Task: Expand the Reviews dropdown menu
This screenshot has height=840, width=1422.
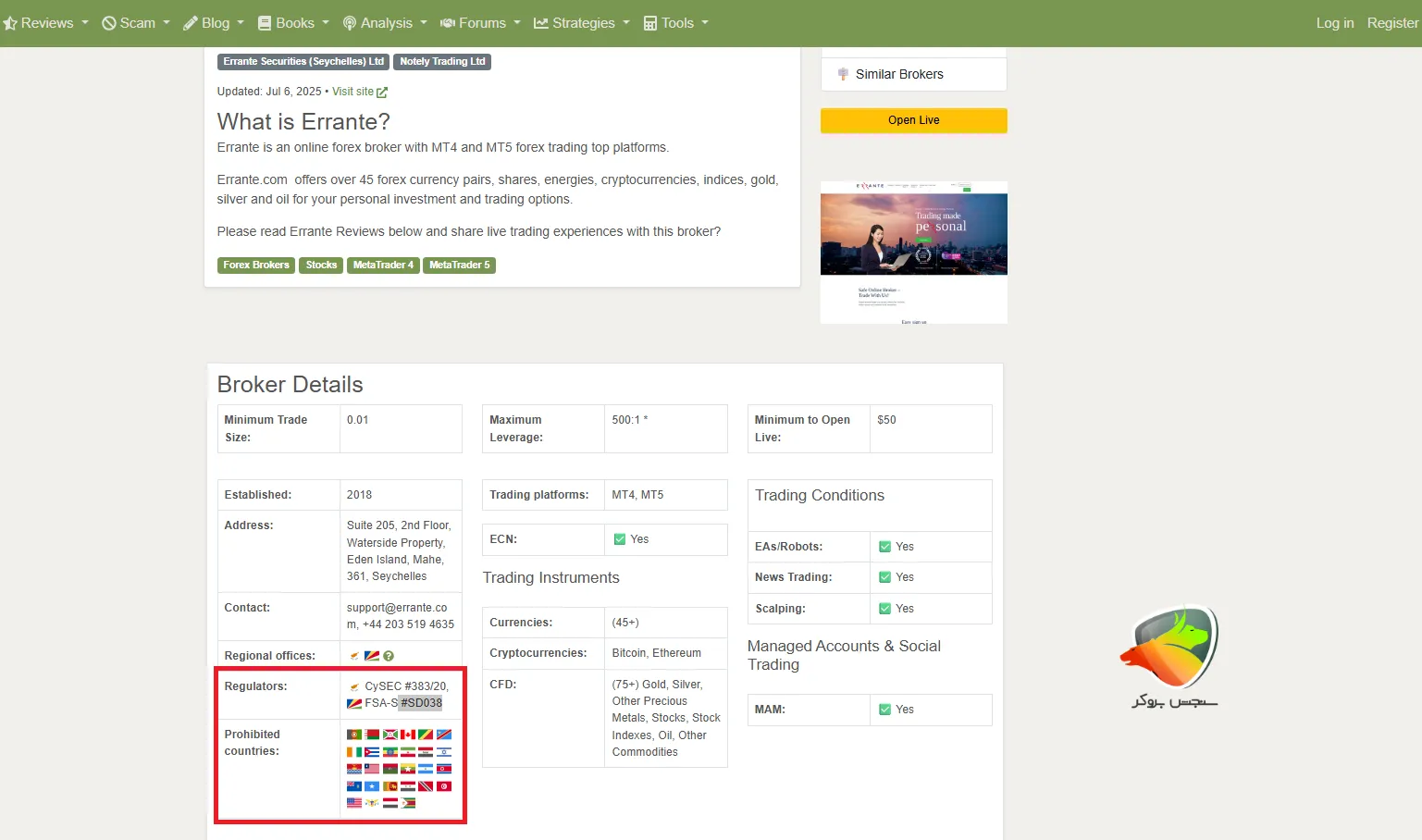Action: coord(46,23)
